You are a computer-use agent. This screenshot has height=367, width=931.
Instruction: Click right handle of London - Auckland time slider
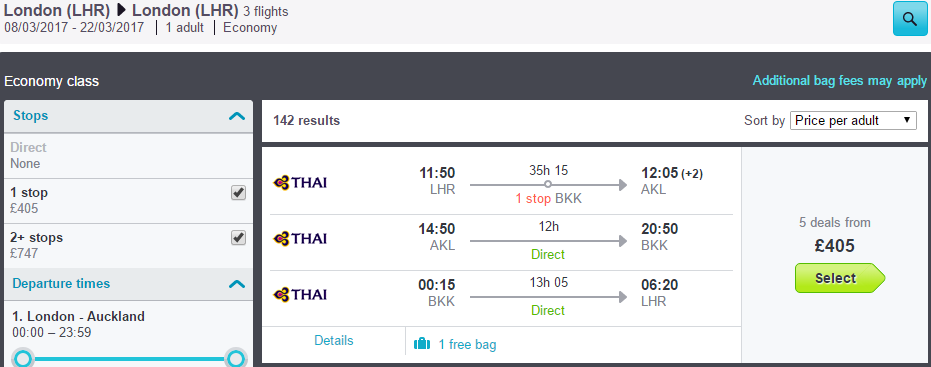point(236,359)
